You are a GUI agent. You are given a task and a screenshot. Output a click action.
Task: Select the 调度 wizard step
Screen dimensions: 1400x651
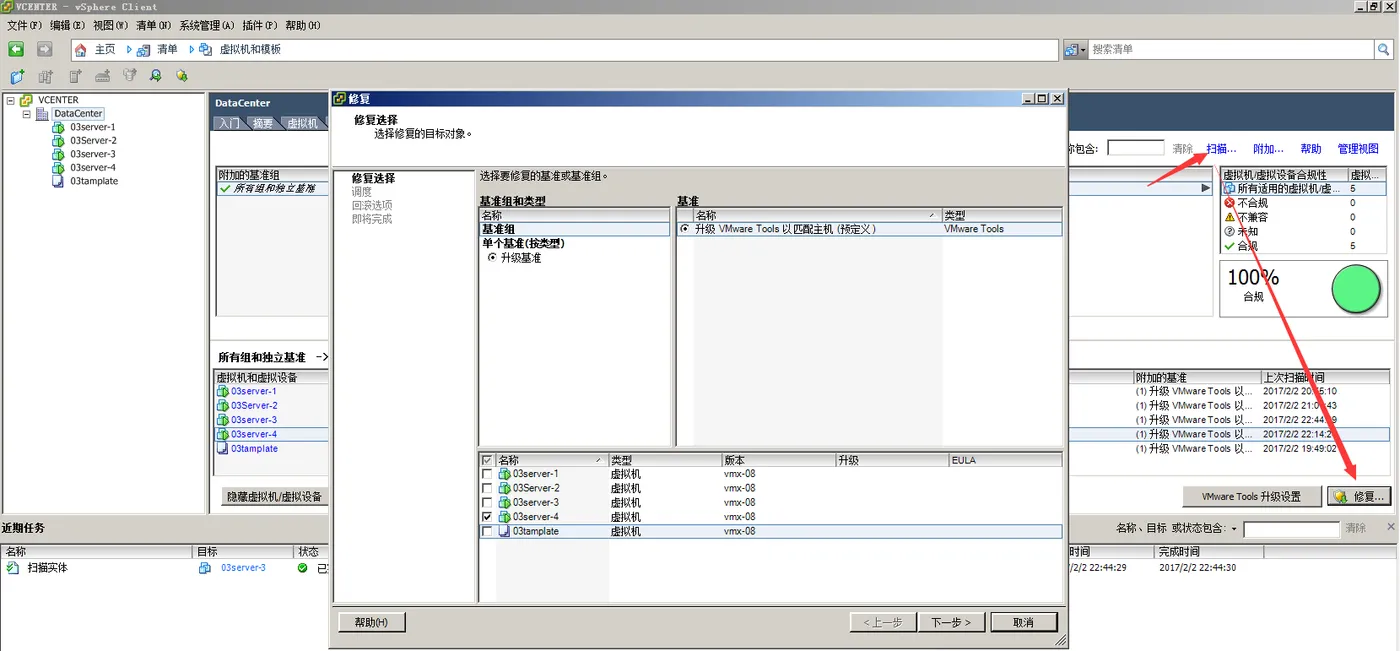tap(361, 192)
